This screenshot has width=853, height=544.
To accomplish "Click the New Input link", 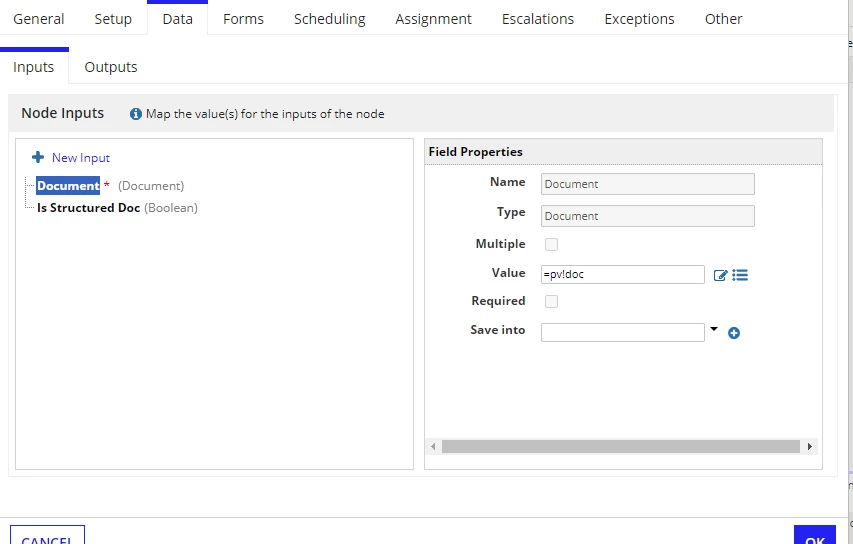I will point(81,158).
